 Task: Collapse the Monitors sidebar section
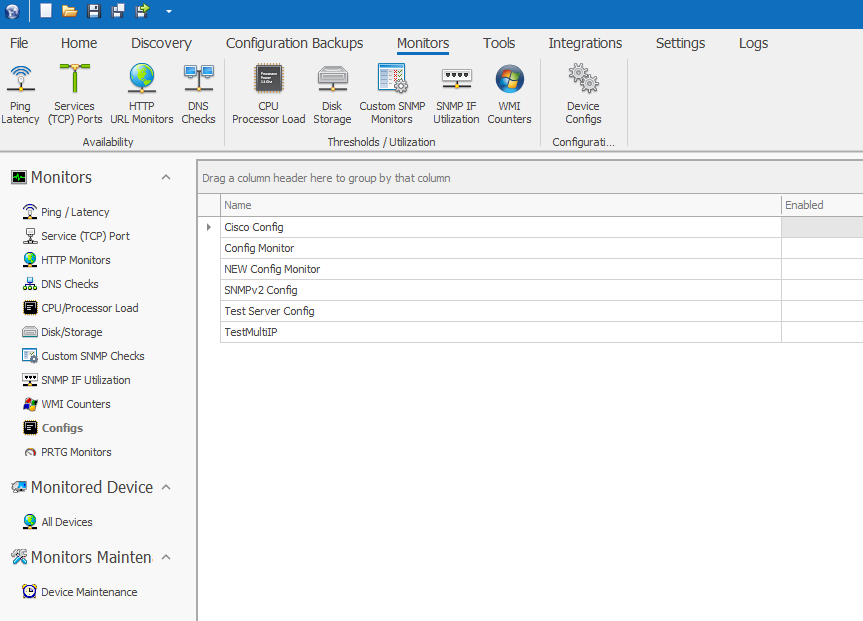[166, 177]
